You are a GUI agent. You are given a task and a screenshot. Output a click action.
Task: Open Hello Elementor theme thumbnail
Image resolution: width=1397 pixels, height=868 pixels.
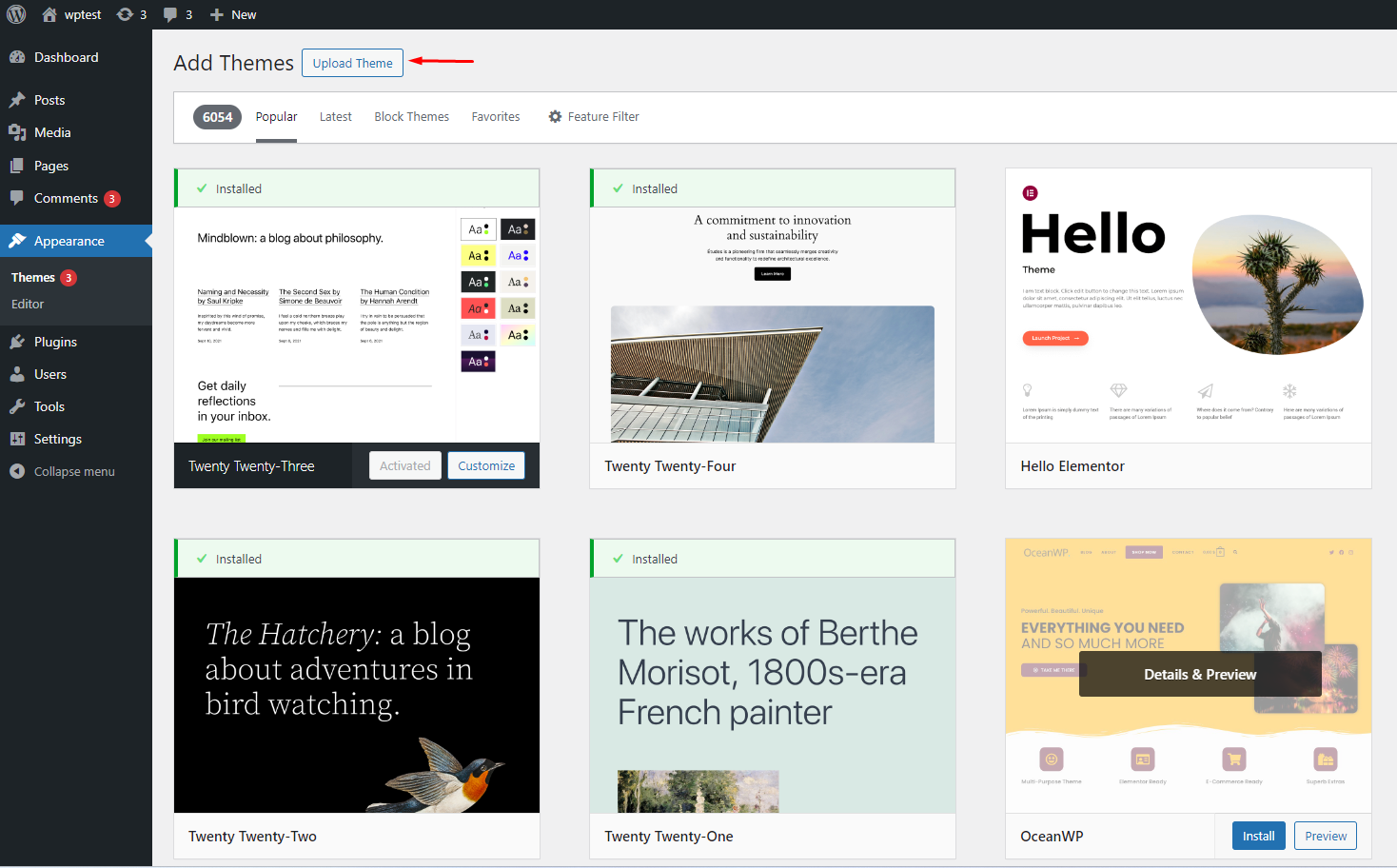[1189, 306]
